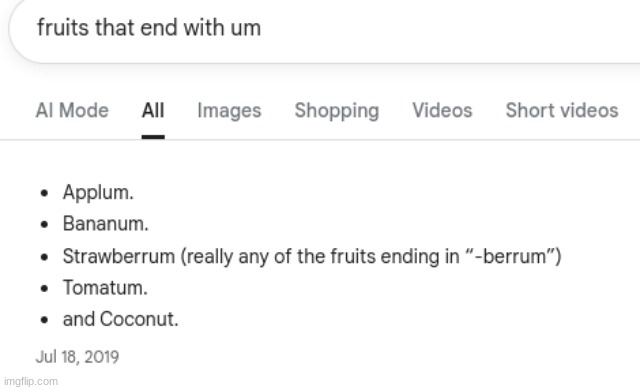Click the Strawberrum word in results
Viewport: 640px width, 390px height.
coord(119,256)
